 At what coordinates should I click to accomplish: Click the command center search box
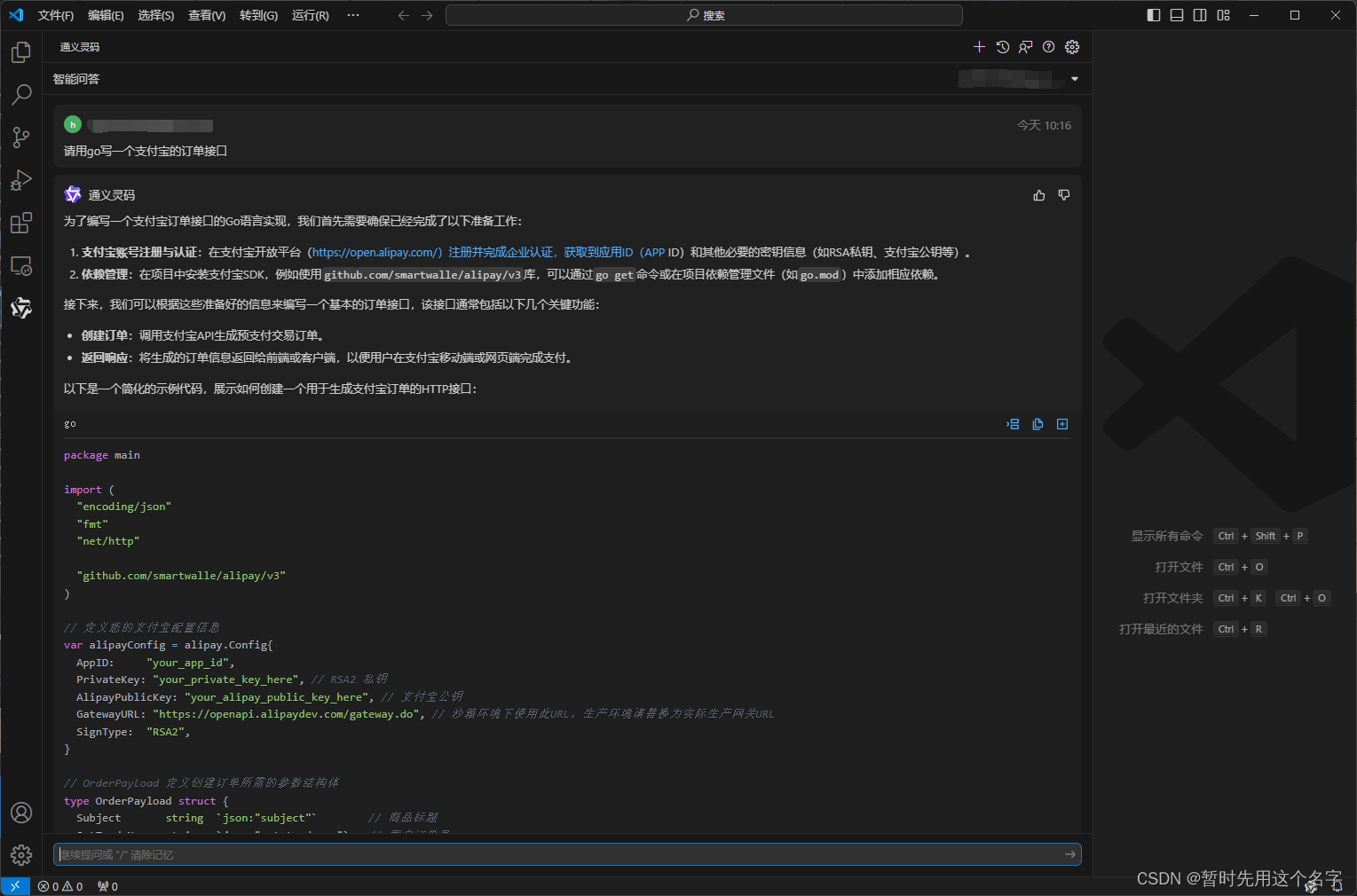pyautogui.click(x=704, y=15)
